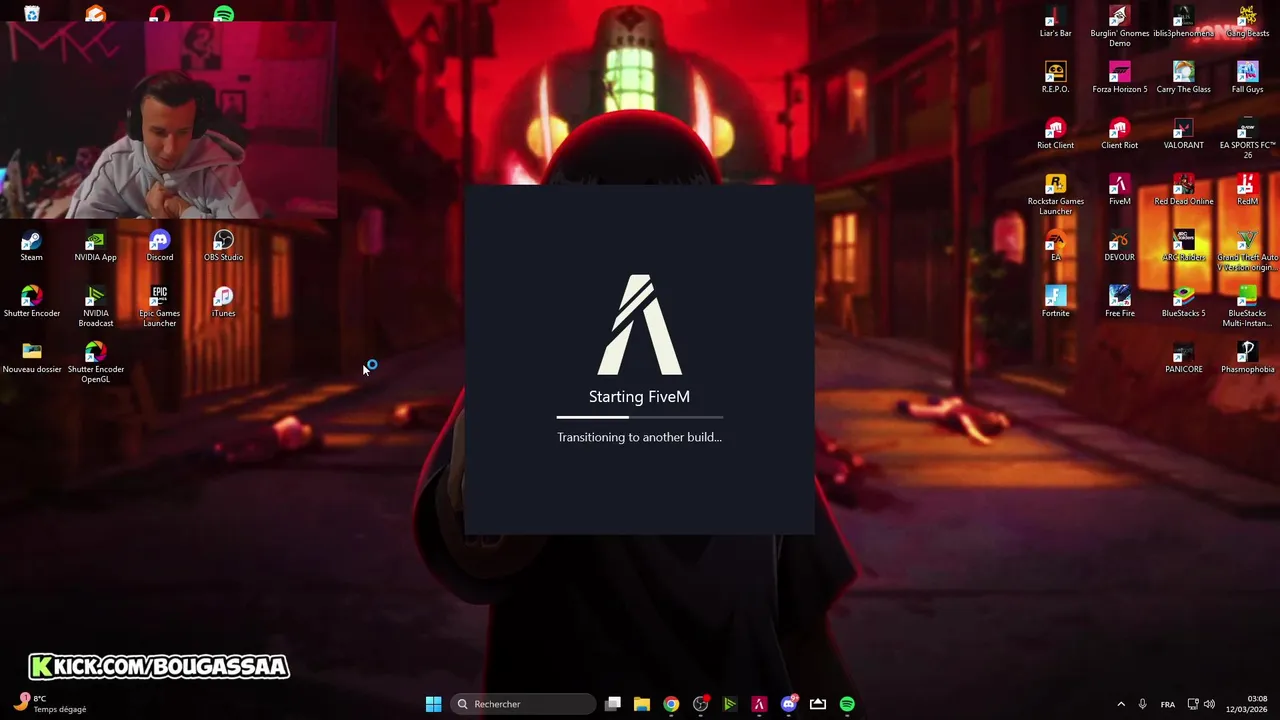The width and height of the screenshot is (1280, 720).
Task: Select the Free Fire shortcut
Action: [x=1119, y=302]
